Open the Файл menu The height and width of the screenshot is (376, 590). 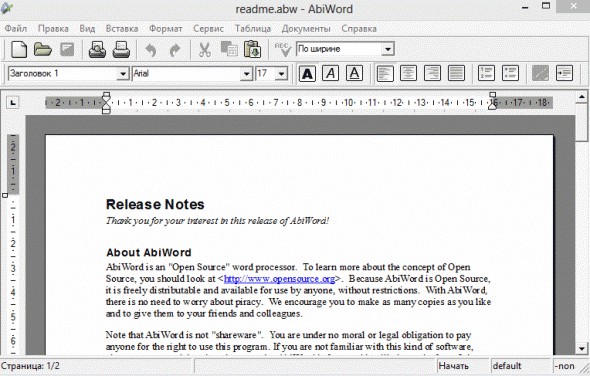tap(15, 29)
